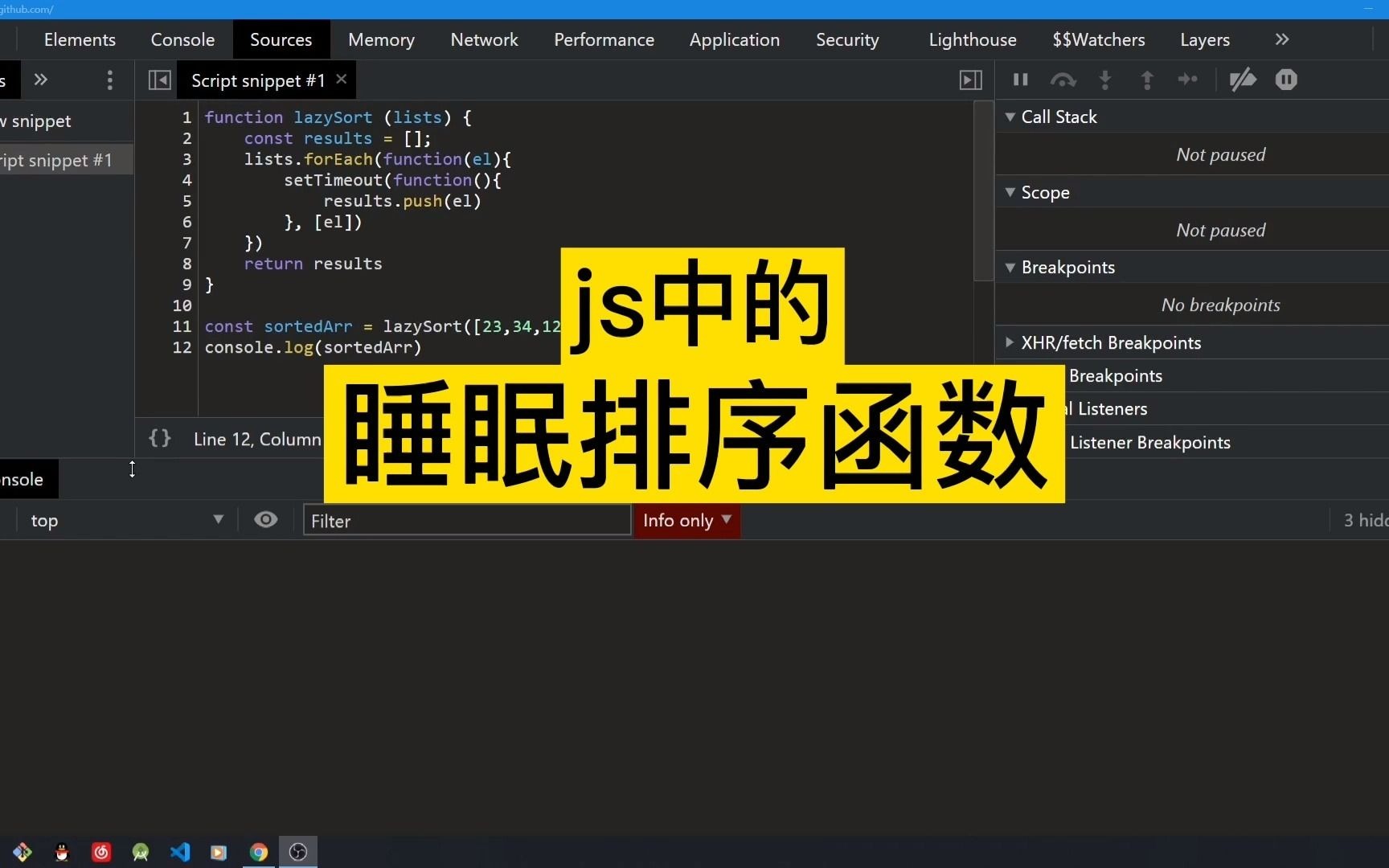The width and height of the screenshot is (1389, 868).
Task: Click the Pause on exceptions octagon icon
Action: click(1286, 80)
